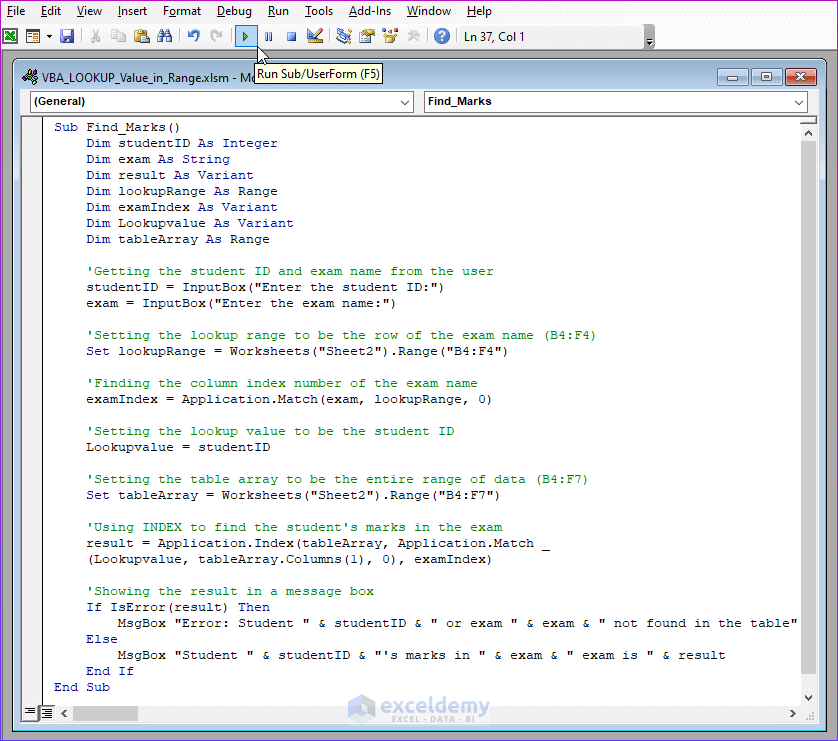Click the Copy icon in toolbar
This screenshot has height=741, width=838.
[x=118, y=36]
